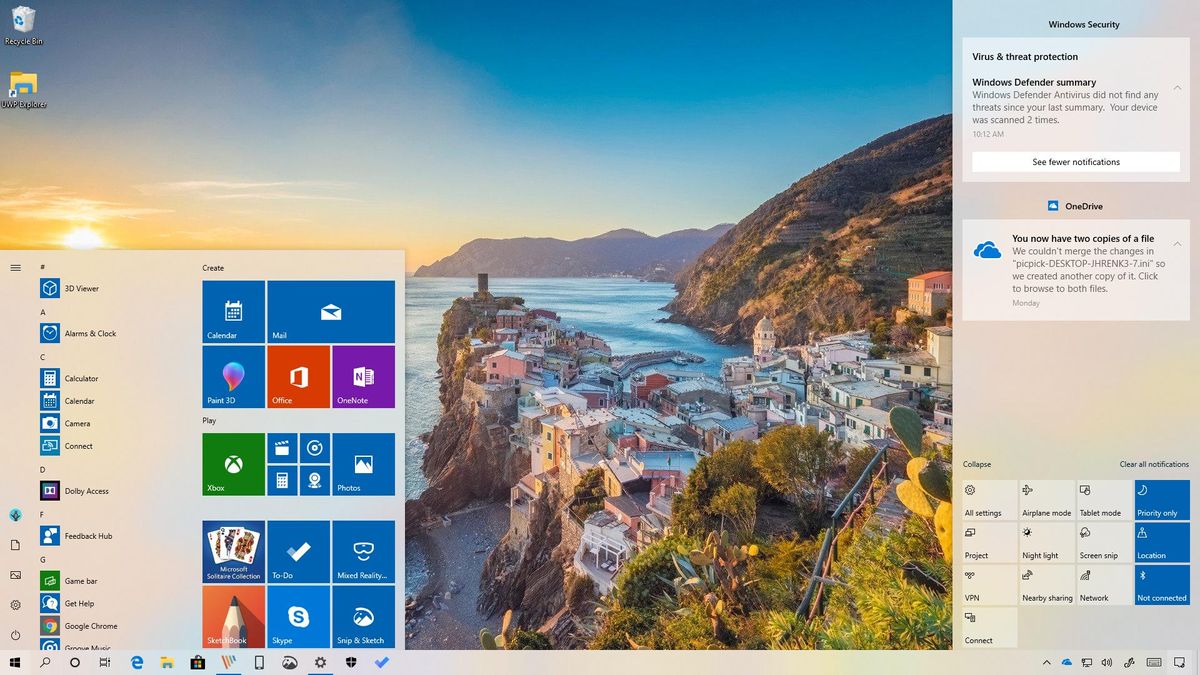Open letter index via the C header
Image resolution: width=1200 pixels, height=675 pixels.
coord(43,357)
